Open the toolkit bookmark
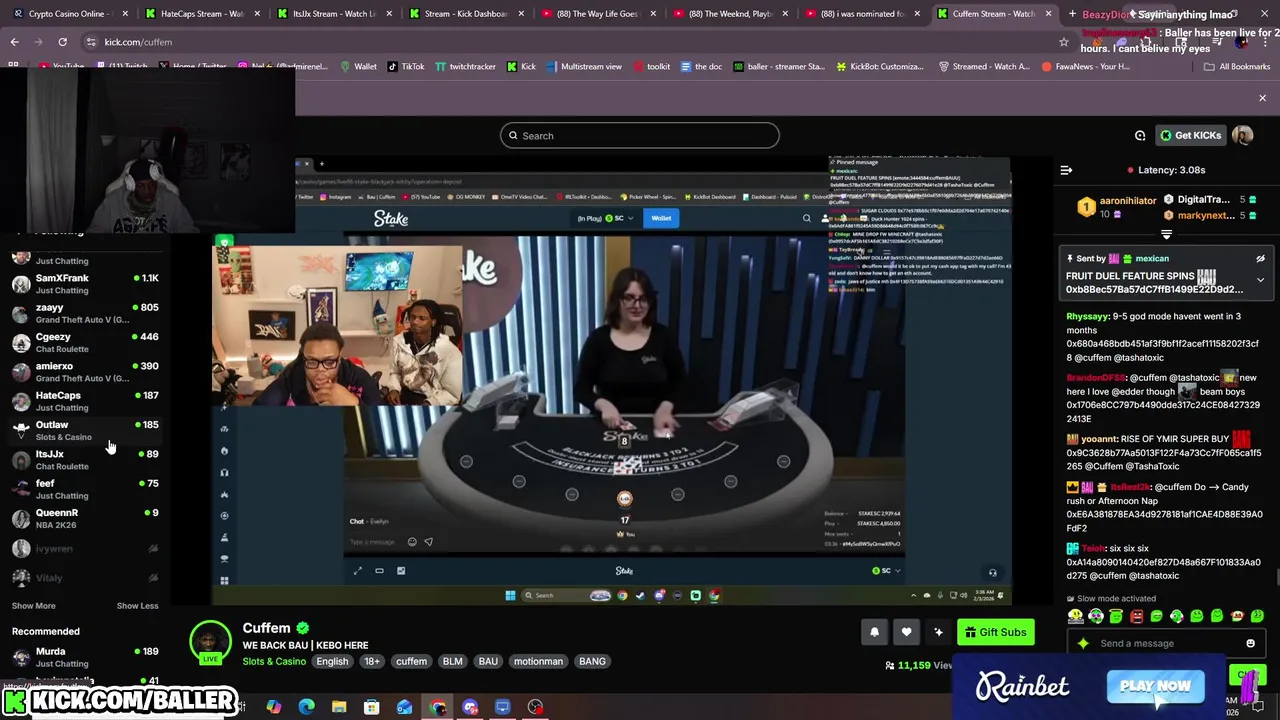 click(651, 67)
